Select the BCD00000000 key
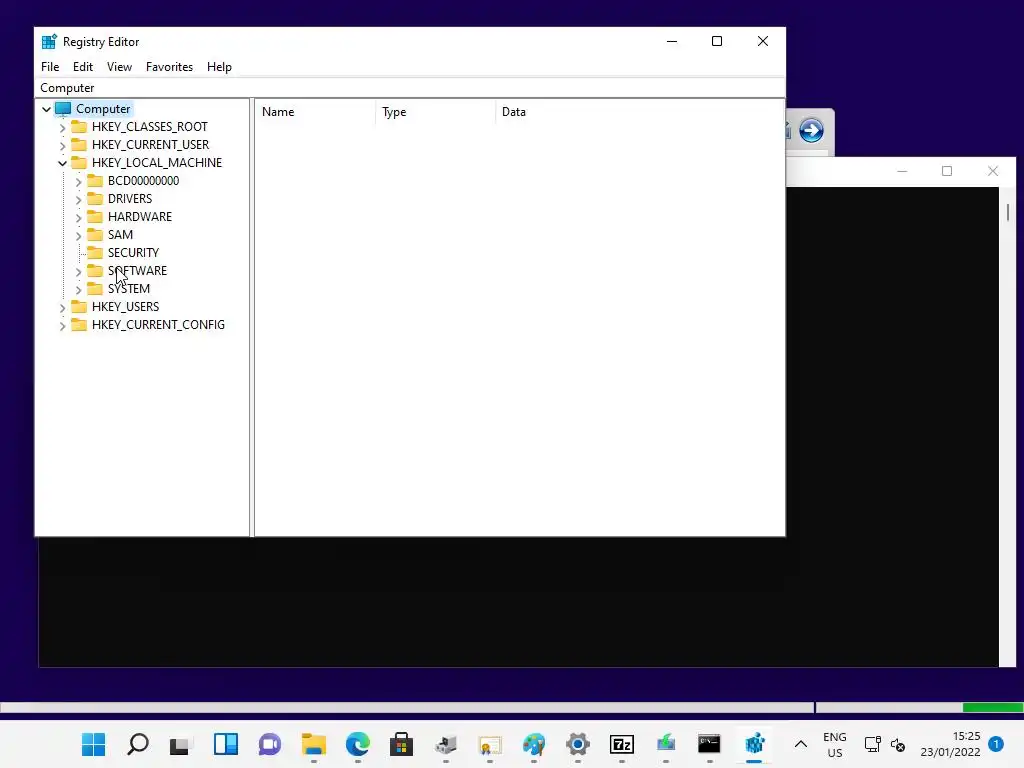This screenshot has height=768, width=1024. click(143, 181)
